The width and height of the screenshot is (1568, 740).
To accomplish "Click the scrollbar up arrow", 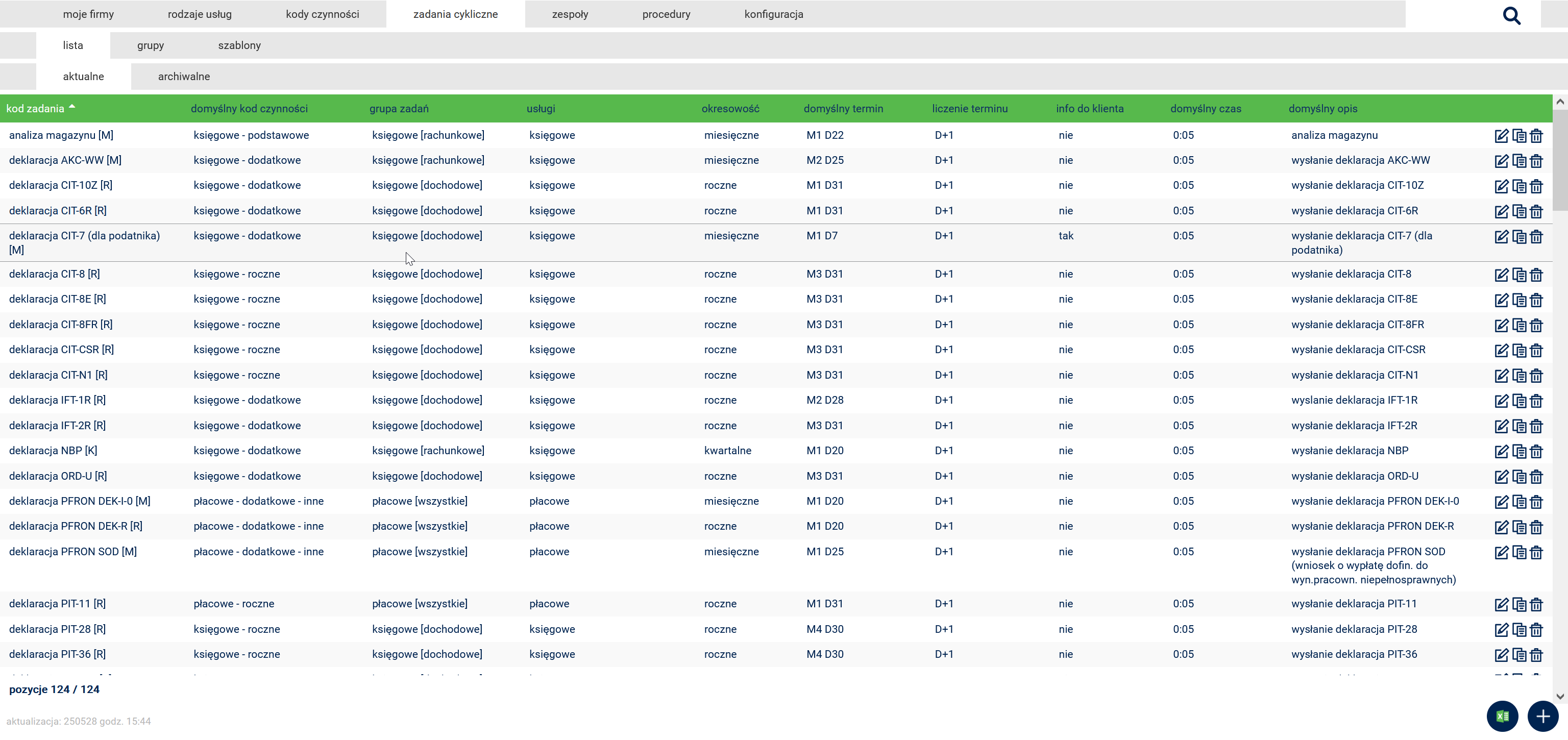I will pyautogui.click(x=1560, y=102).
